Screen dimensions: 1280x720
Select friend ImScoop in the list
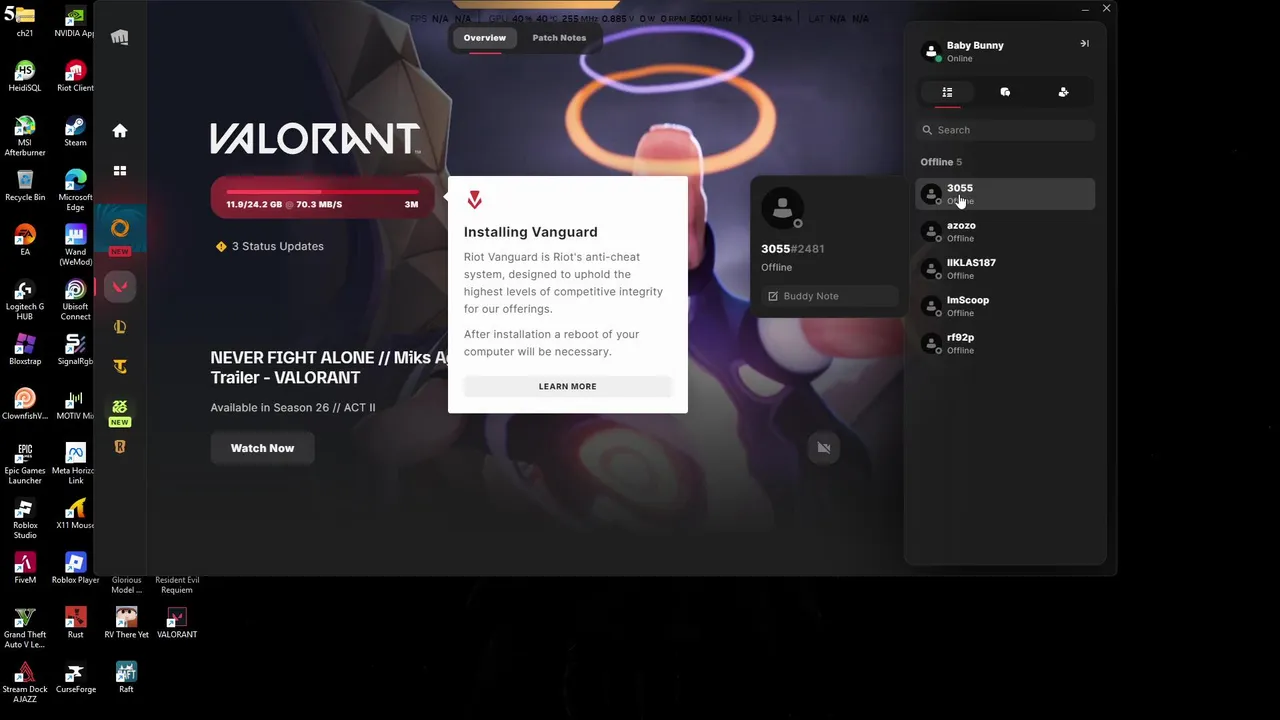[1005, 306]
